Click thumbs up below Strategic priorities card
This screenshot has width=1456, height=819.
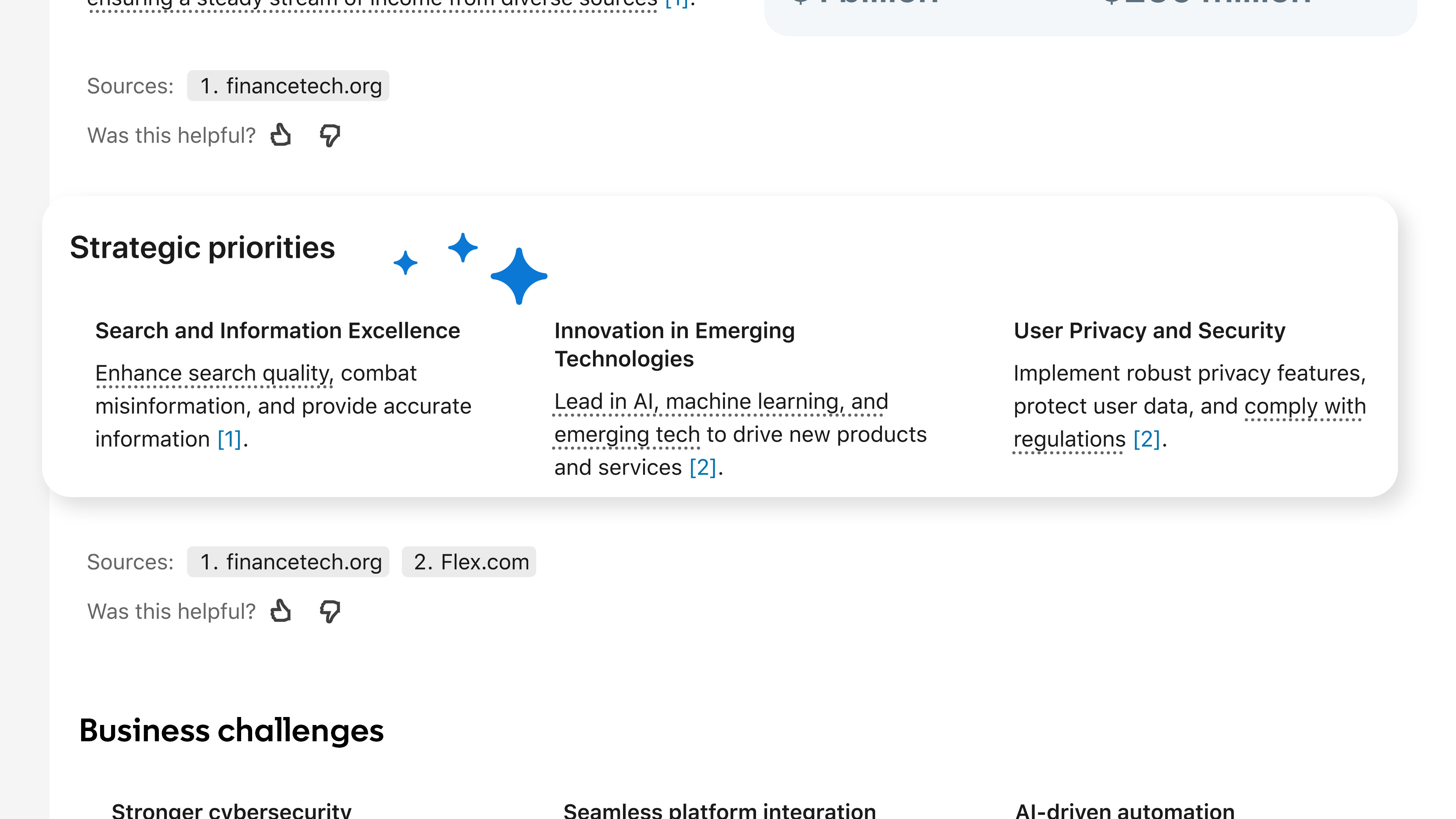point(281,611)
